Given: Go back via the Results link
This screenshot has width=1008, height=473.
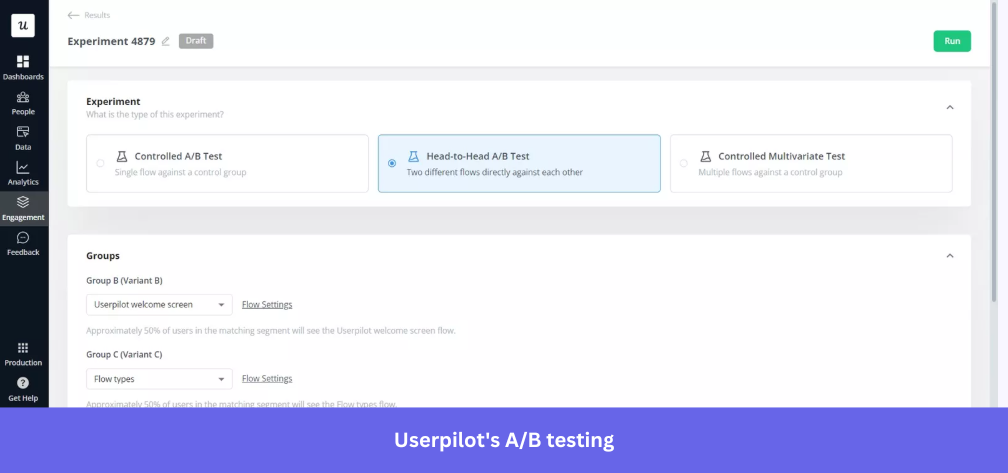Looking at the screenshot, I should click(x=97, y=15).
